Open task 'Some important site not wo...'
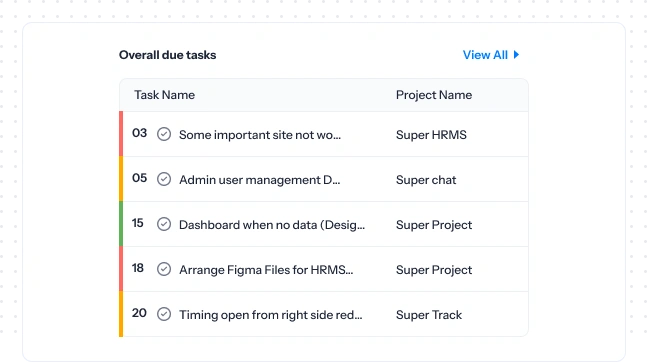 point(260,135)
